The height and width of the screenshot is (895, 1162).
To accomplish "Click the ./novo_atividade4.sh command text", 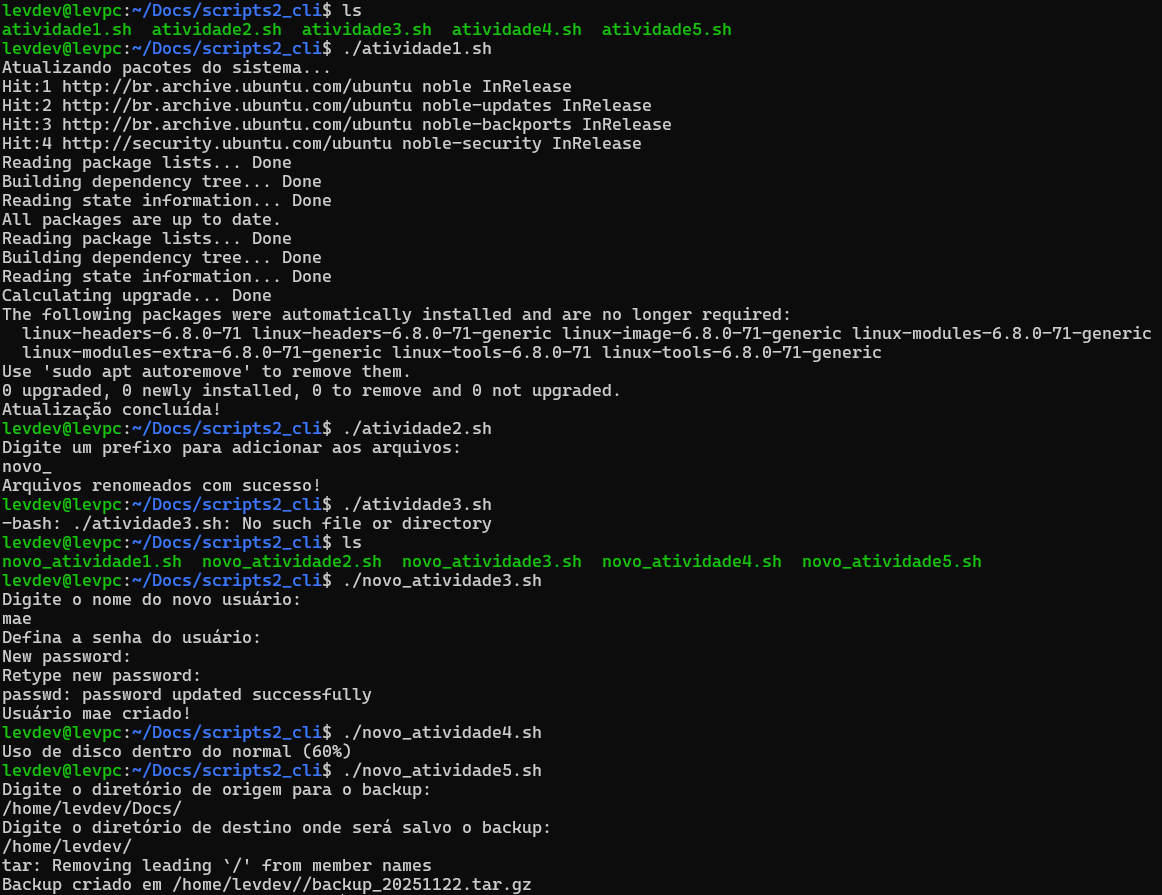I will 442,733.
